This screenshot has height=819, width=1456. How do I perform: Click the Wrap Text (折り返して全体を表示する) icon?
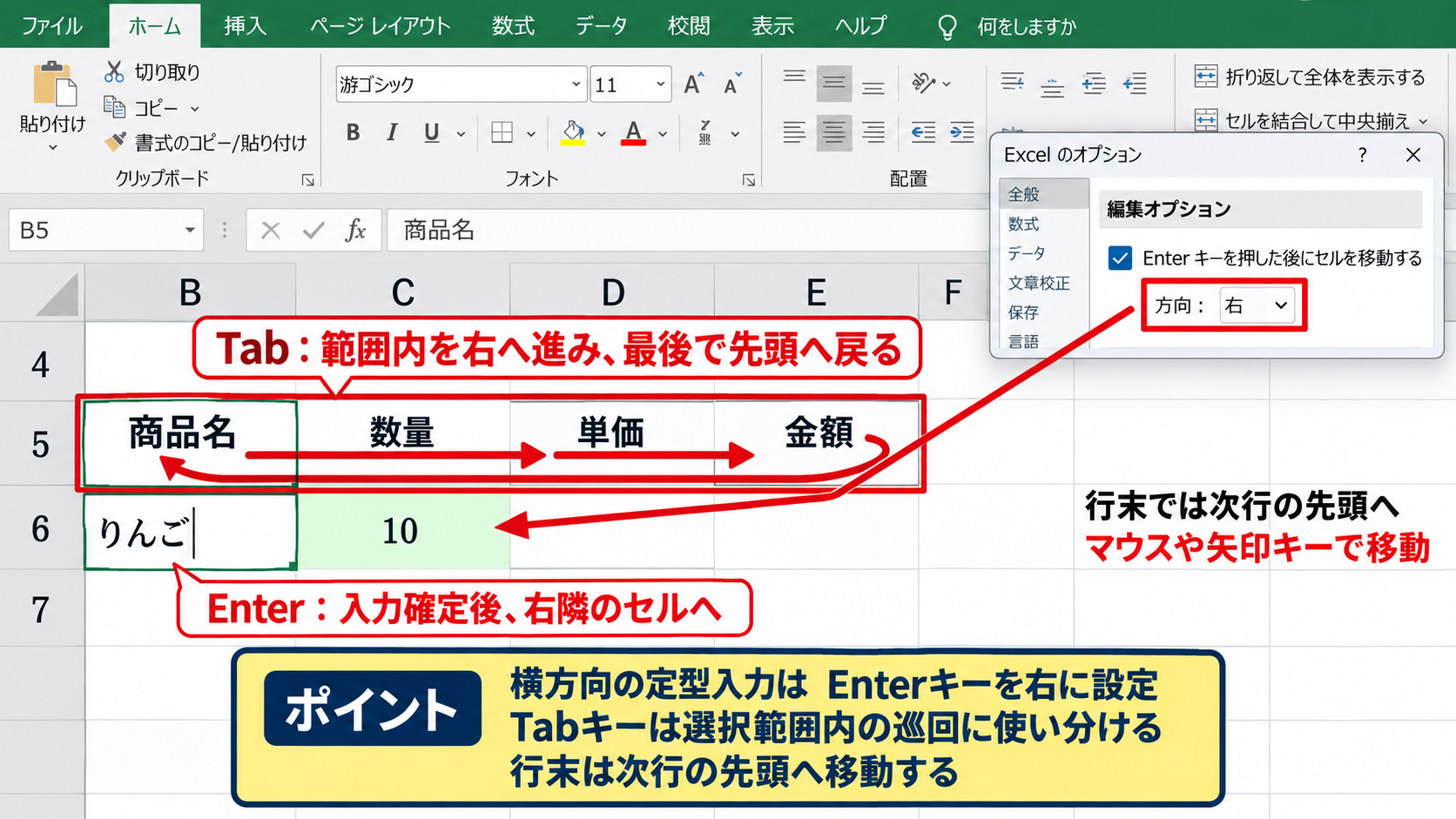(1206, 77)
